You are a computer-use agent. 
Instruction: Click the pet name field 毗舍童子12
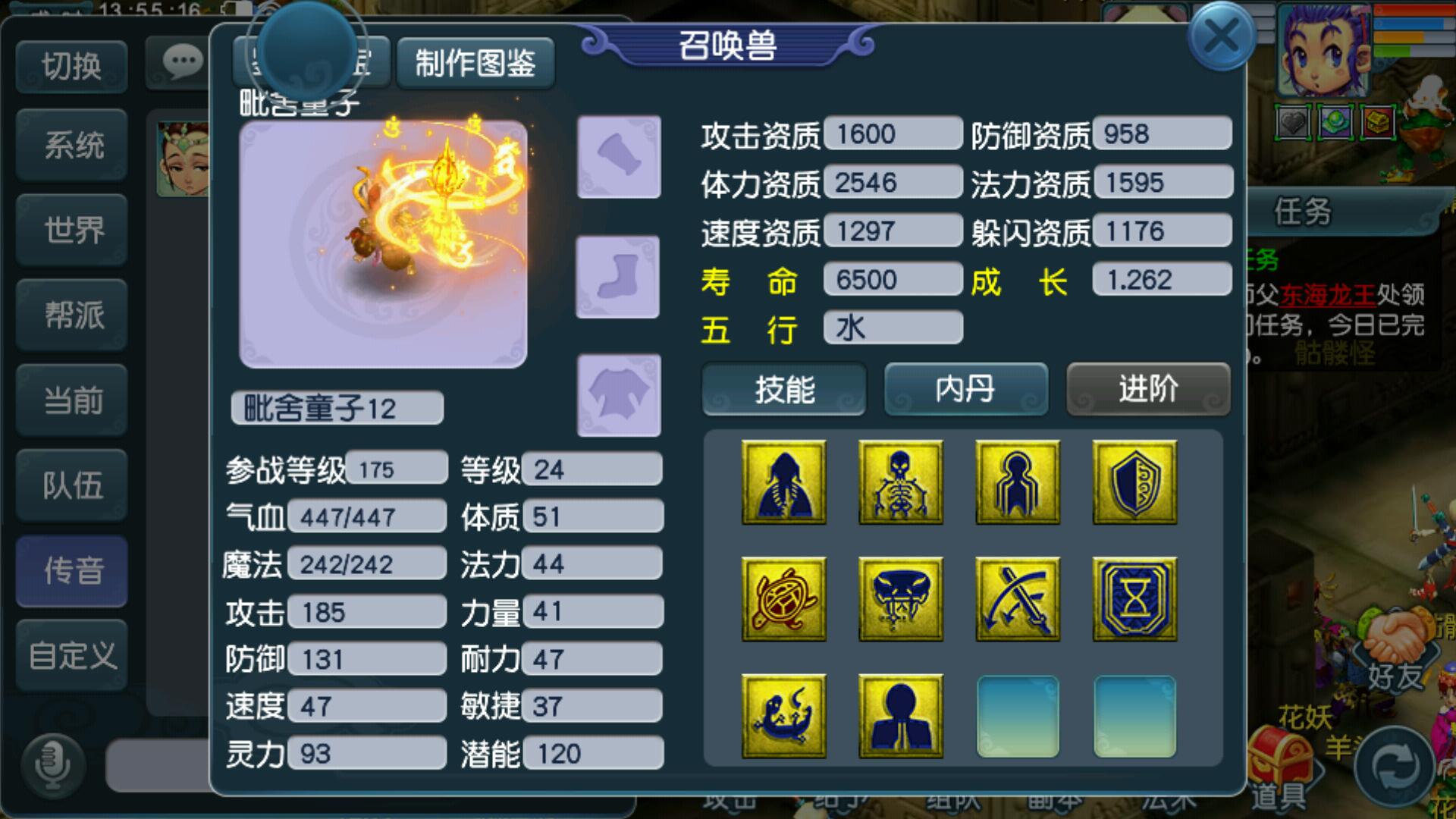(337, 409)
